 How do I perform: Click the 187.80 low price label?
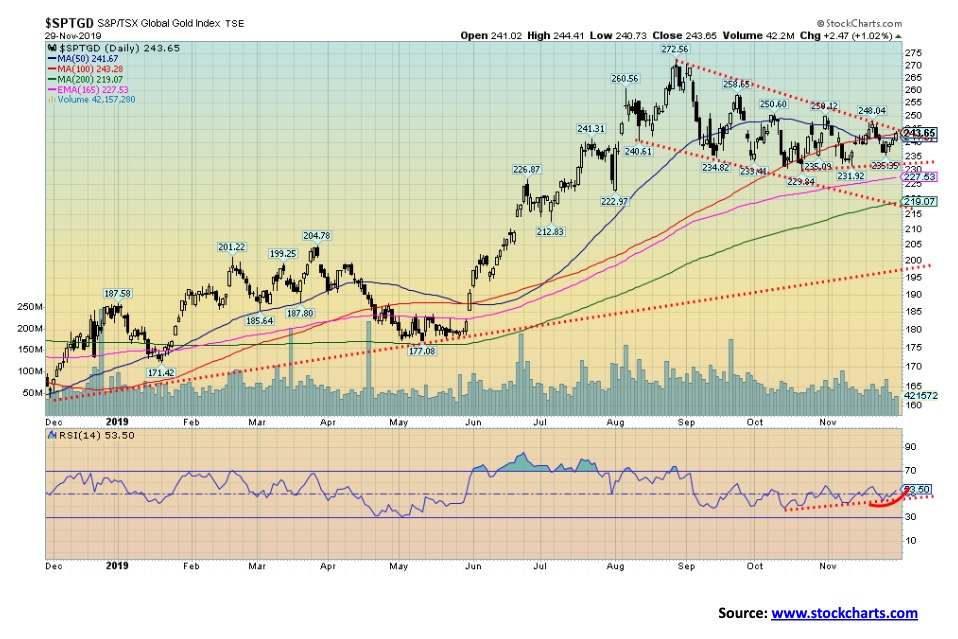[300, 313]
